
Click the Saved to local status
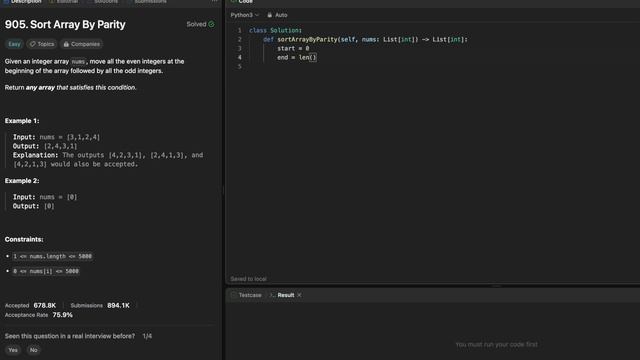(x=249, y=279)
